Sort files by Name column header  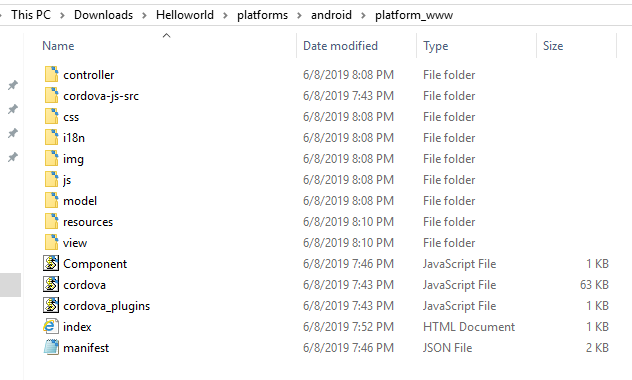click(x=58, y=46)
